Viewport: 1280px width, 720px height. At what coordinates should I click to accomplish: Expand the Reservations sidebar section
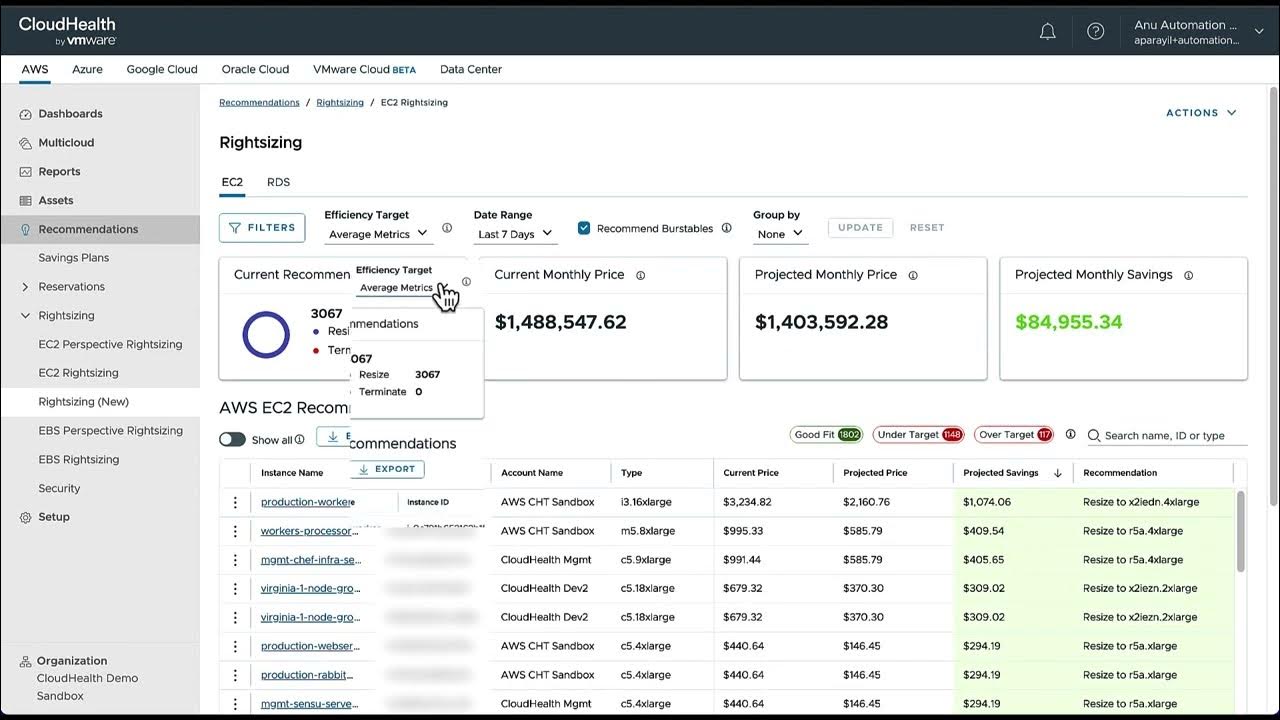click(25, 287)
